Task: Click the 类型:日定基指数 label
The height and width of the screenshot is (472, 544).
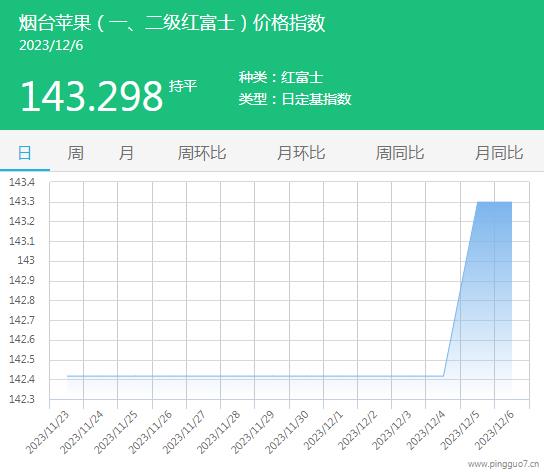Action: point(295,99)
